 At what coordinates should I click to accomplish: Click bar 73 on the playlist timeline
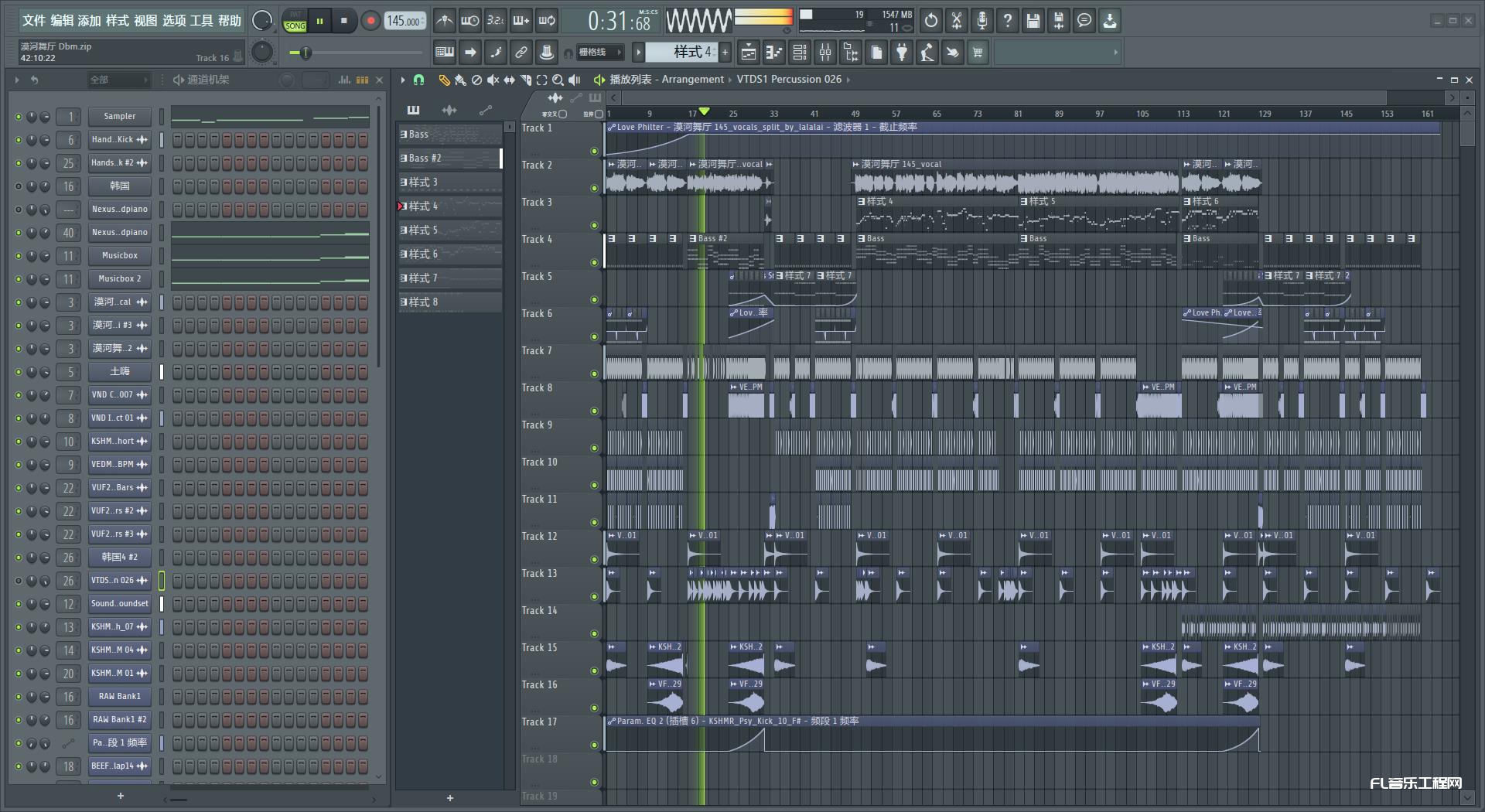(x=978, y=114)
